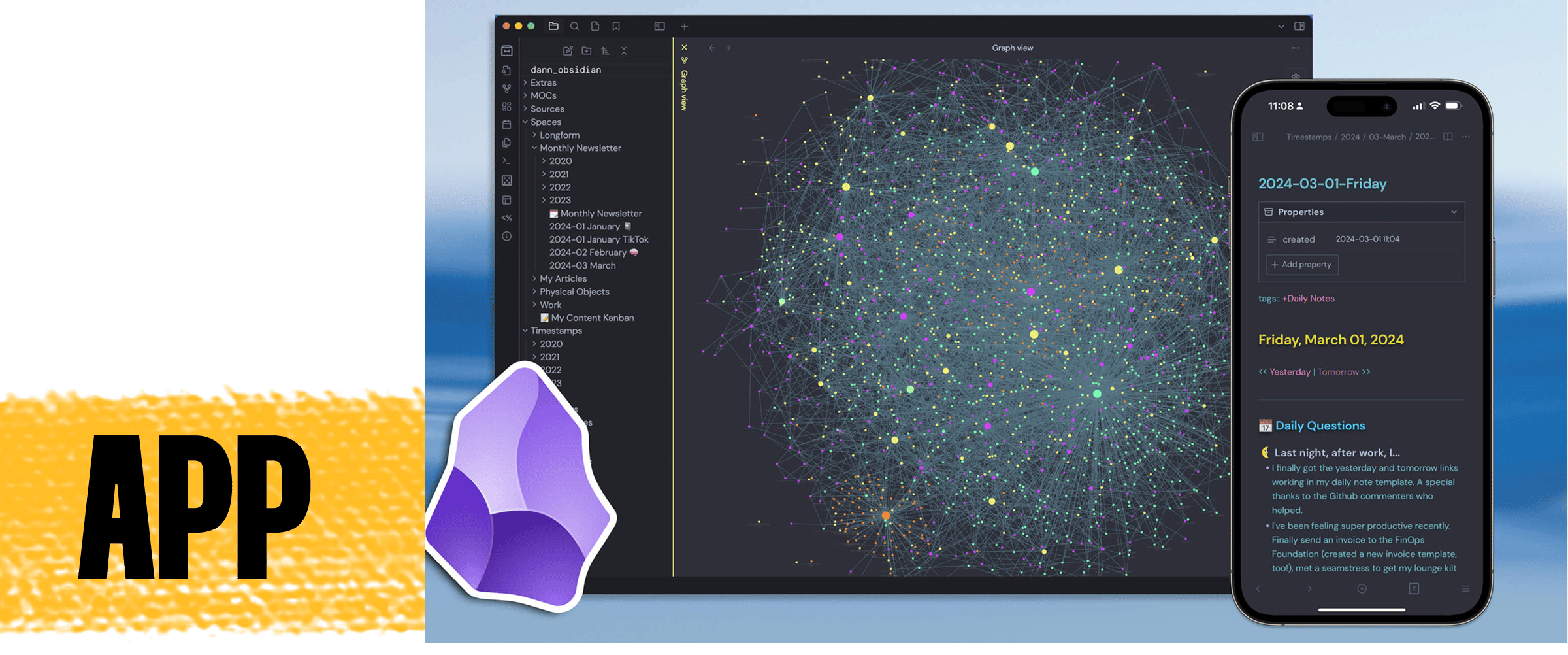Open the Monthly Newsletter note
This screenshot has width=1568, height=655.
(x=596, y=214)
